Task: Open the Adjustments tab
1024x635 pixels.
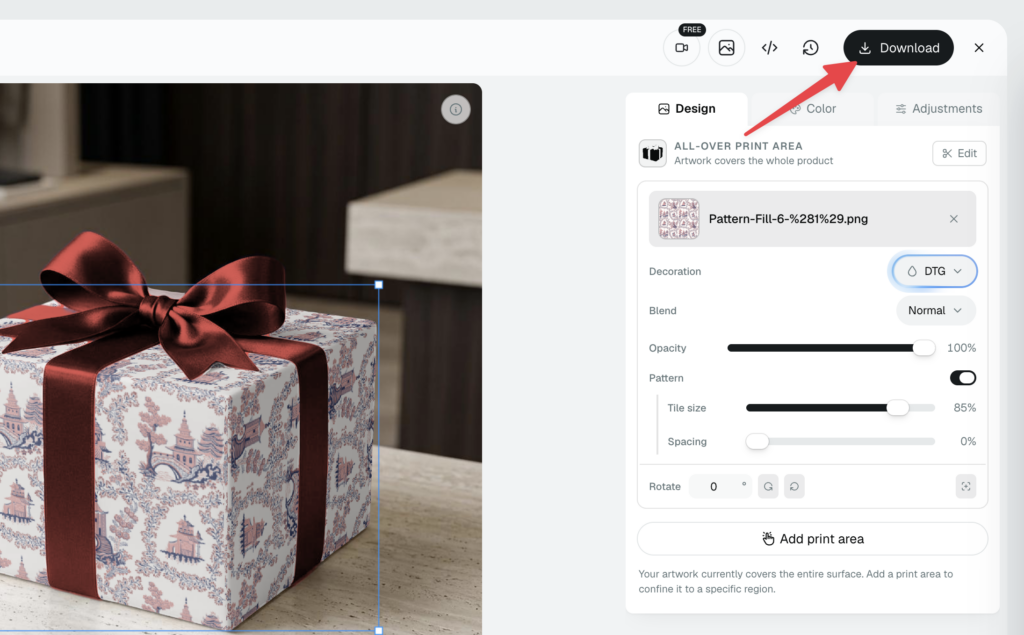Action: [938, 108]
